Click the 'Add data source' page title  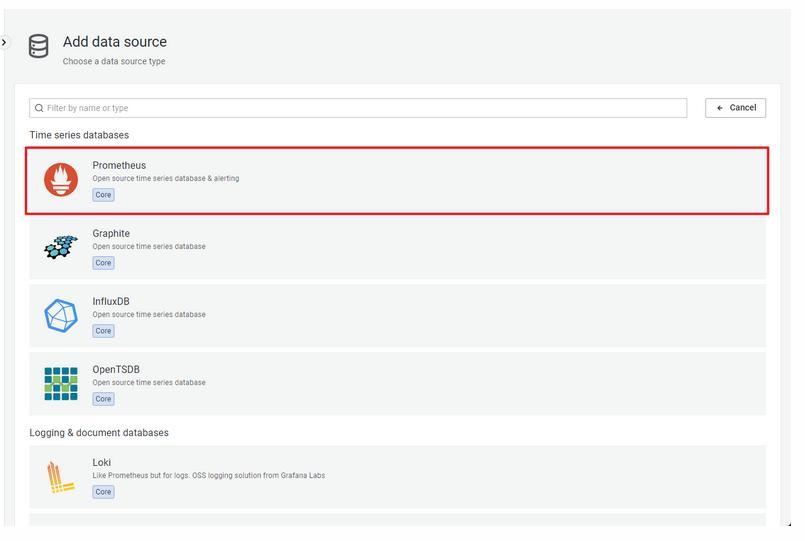pyautogui.click(x=114, y=42)
